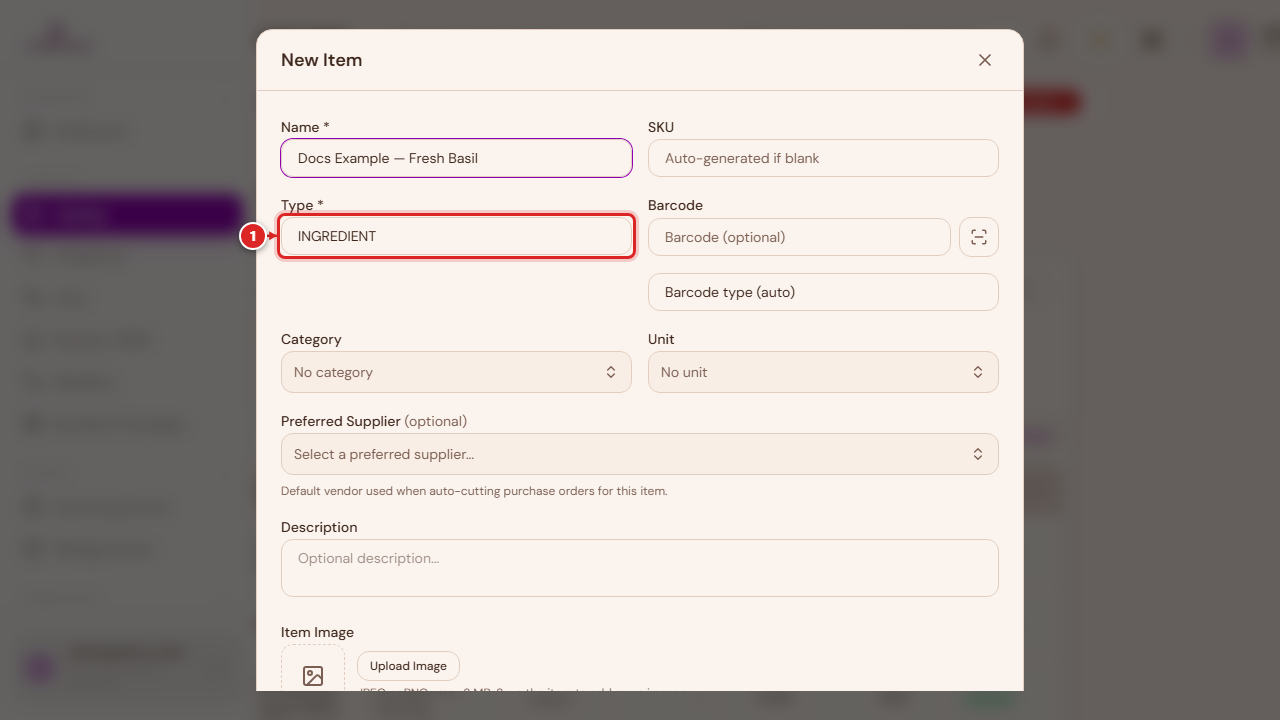Click the Preferred Supplier label

click(x=341, y=421)
